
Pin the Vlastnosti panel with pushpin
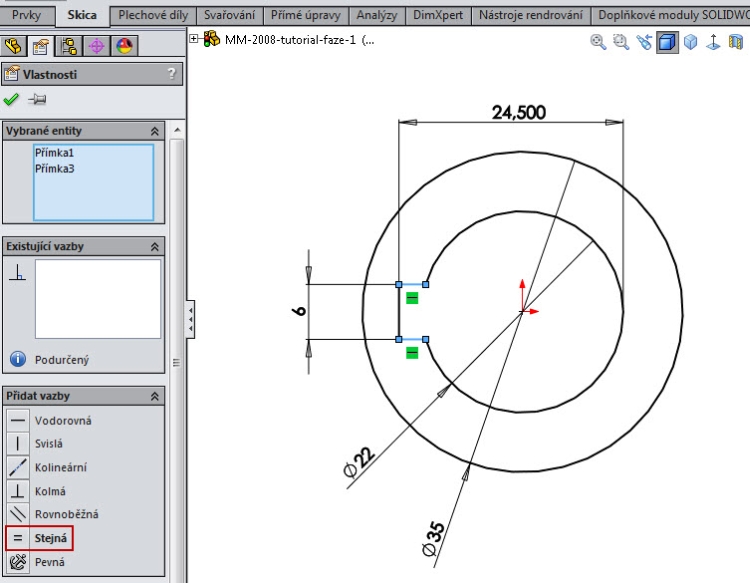point(37,99)
